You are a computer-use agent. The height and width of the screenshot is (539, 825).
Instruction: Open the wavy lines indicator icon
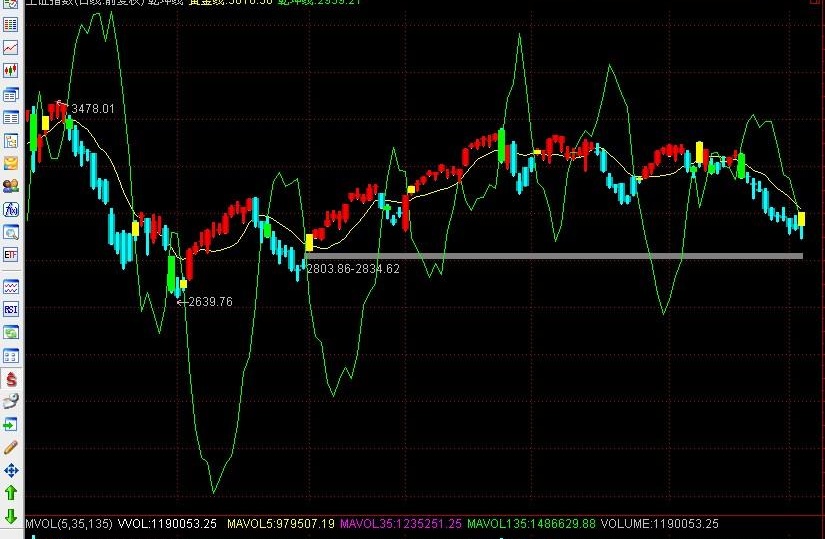(11, 287)
